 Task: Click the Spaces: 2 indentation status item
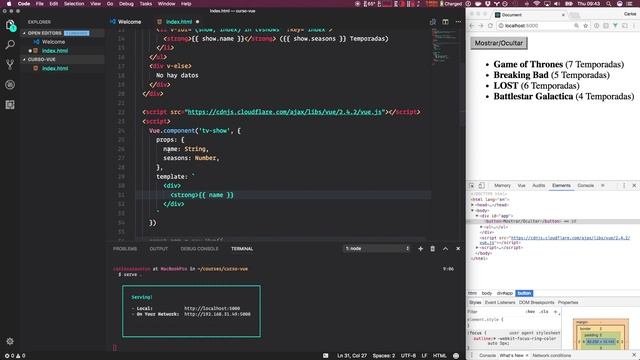pyautogui.click(x=384, y=356)
